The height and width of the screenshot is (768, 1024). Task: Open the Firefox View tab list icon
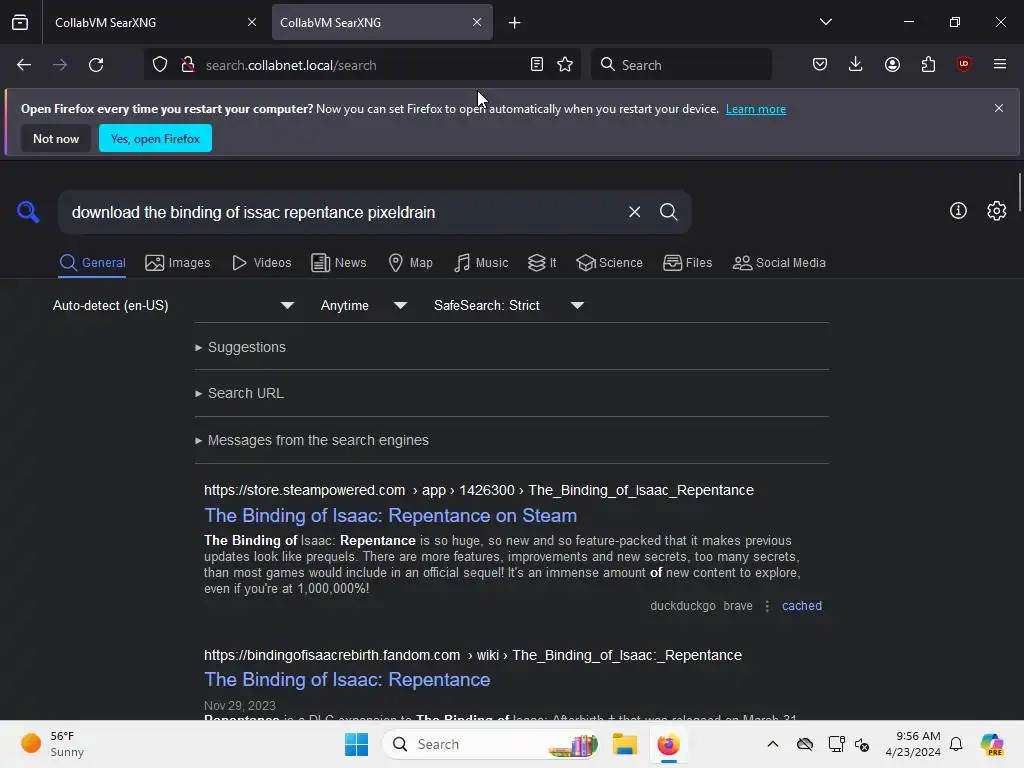click(x=20, y=23)
